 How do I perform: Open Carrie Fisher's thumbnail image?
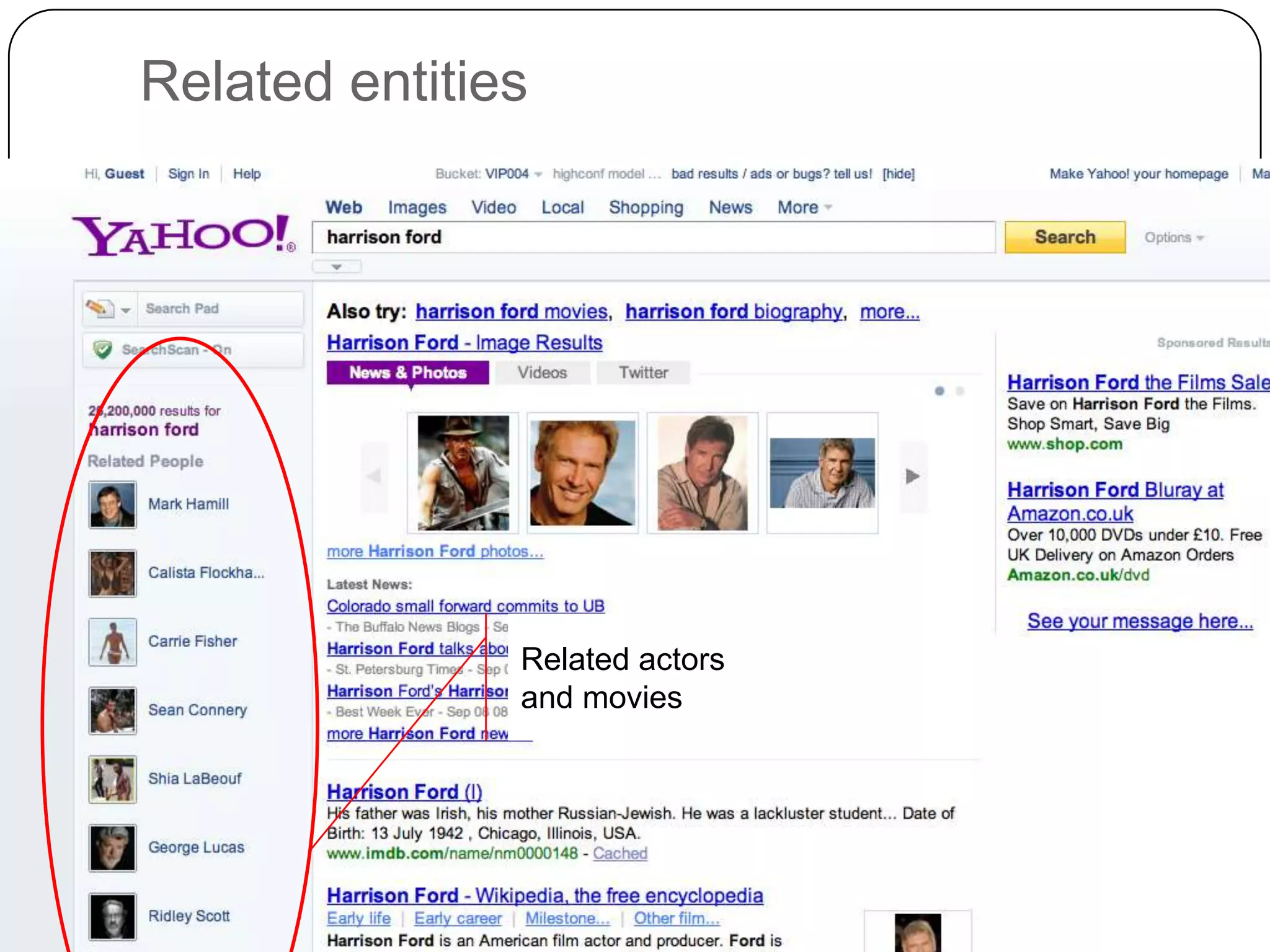click(112, 642)
